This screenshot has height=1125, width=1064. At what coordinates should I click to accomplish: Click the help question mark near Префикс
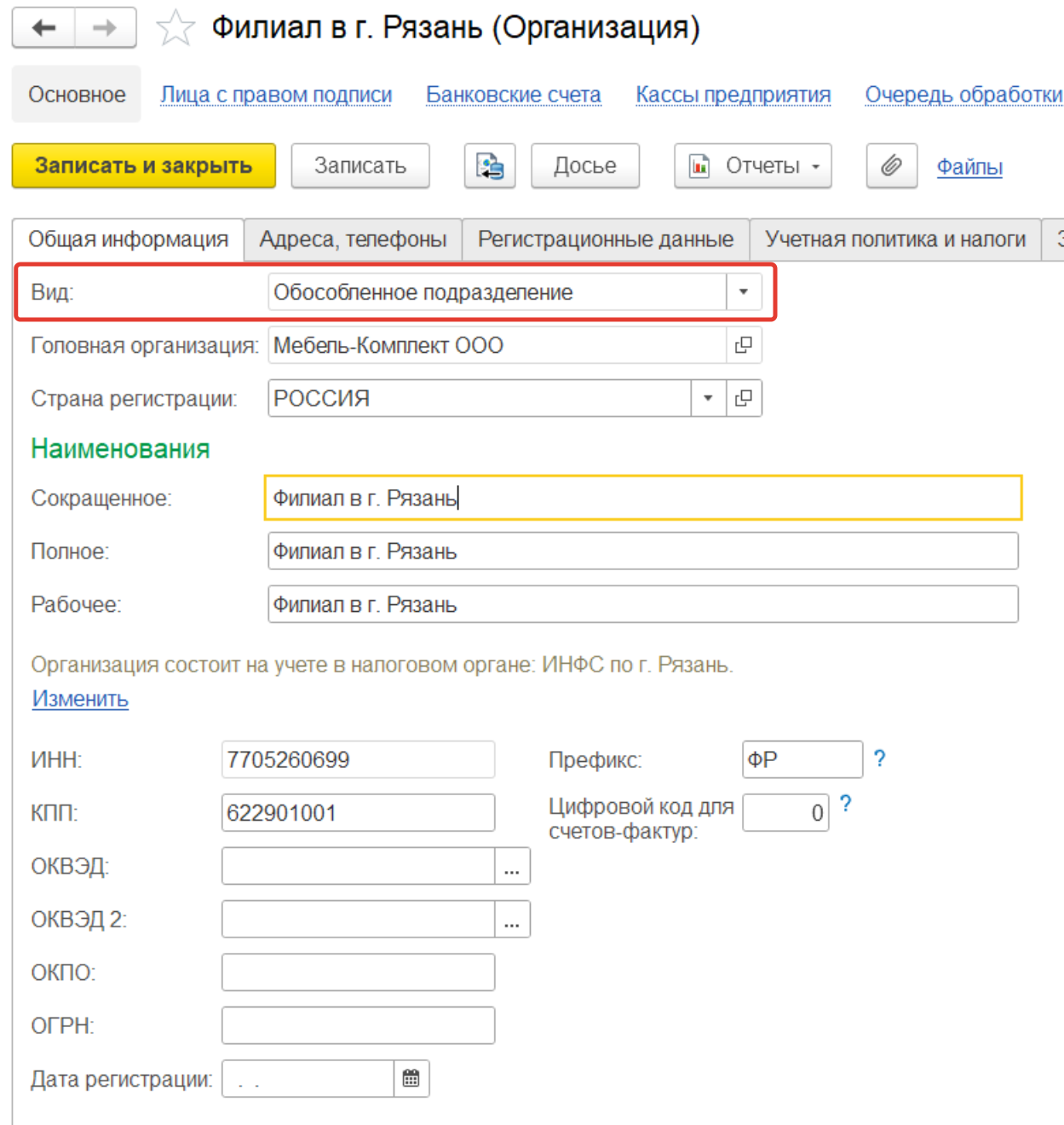(879, 759)
